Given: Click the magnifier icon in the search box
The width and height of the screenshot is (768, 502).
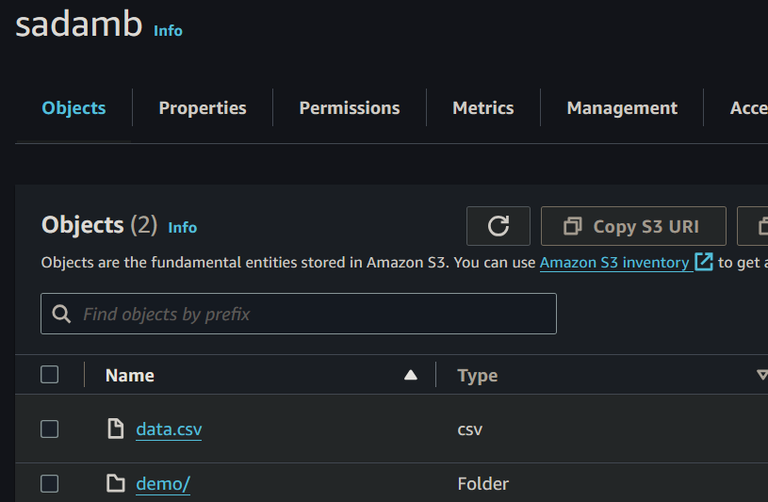Looking at the screenshot, I should 62,314.
